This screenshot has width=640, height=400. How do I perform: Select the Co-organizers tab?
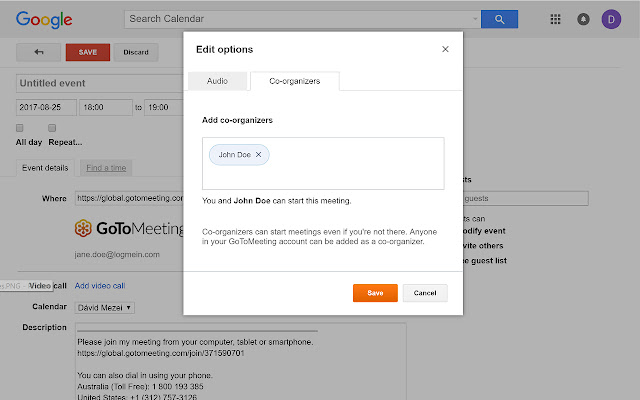point(294,83)
